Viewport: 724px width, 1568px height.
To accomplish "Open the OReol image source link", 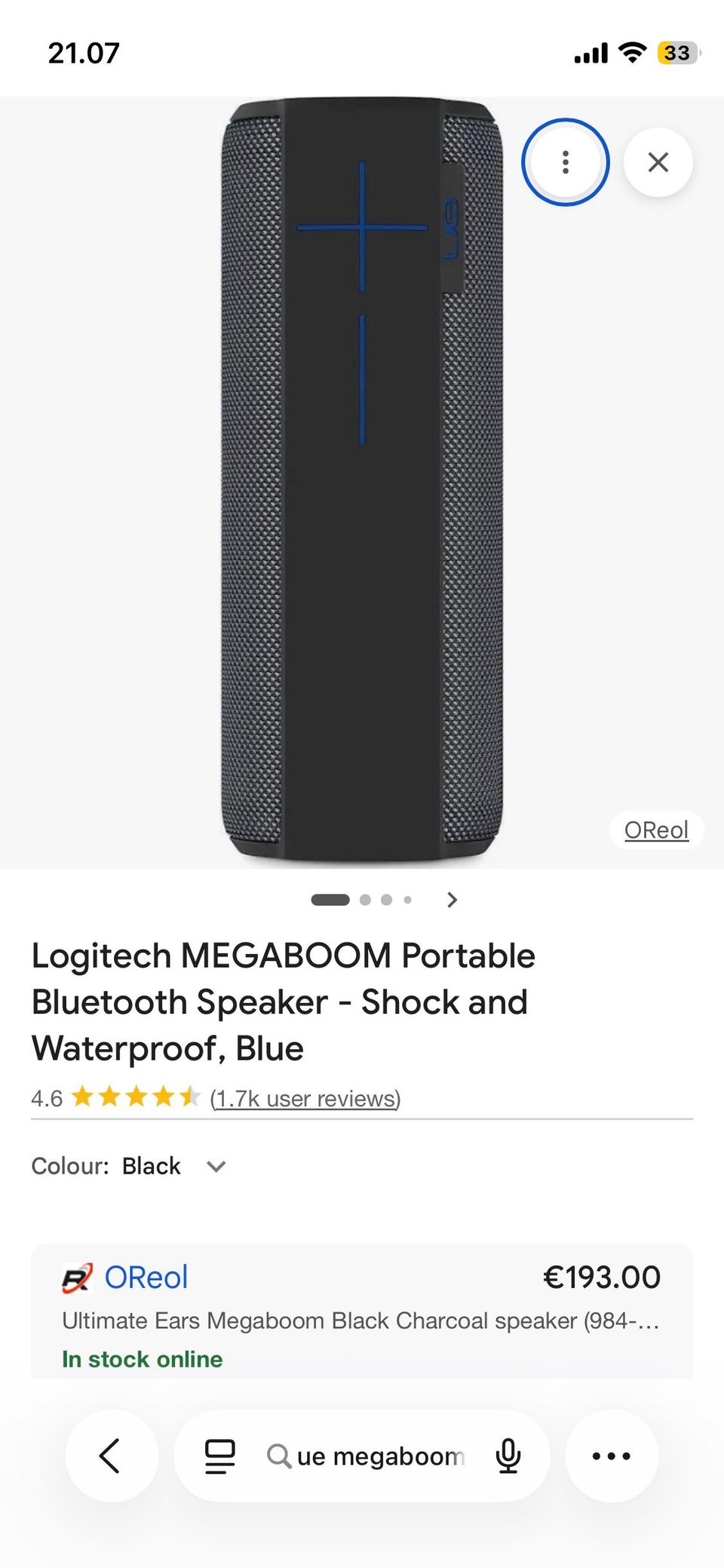I will tap(656, 830).
